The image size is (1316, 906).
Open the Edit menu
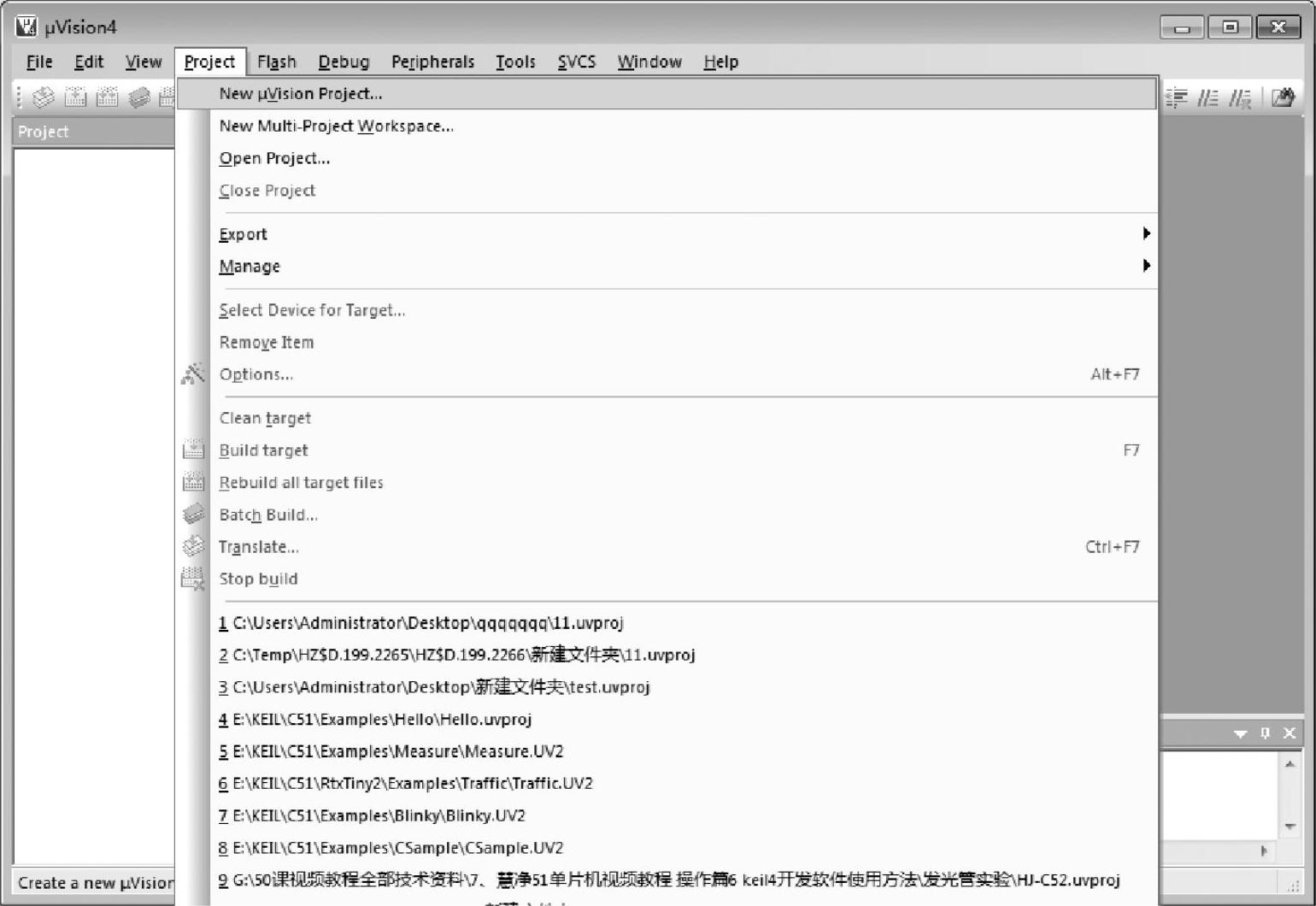click(x=89, y=62)
